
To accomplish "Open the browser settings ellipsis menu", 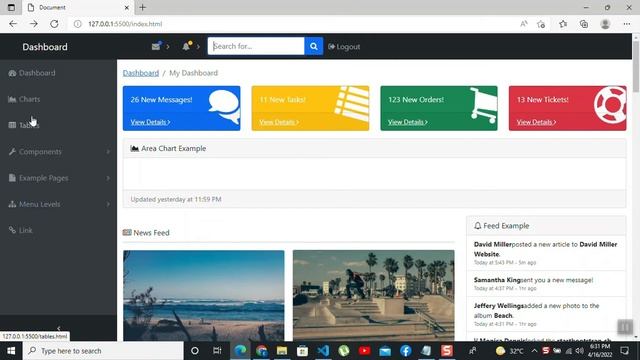I will tap(627, 24).
